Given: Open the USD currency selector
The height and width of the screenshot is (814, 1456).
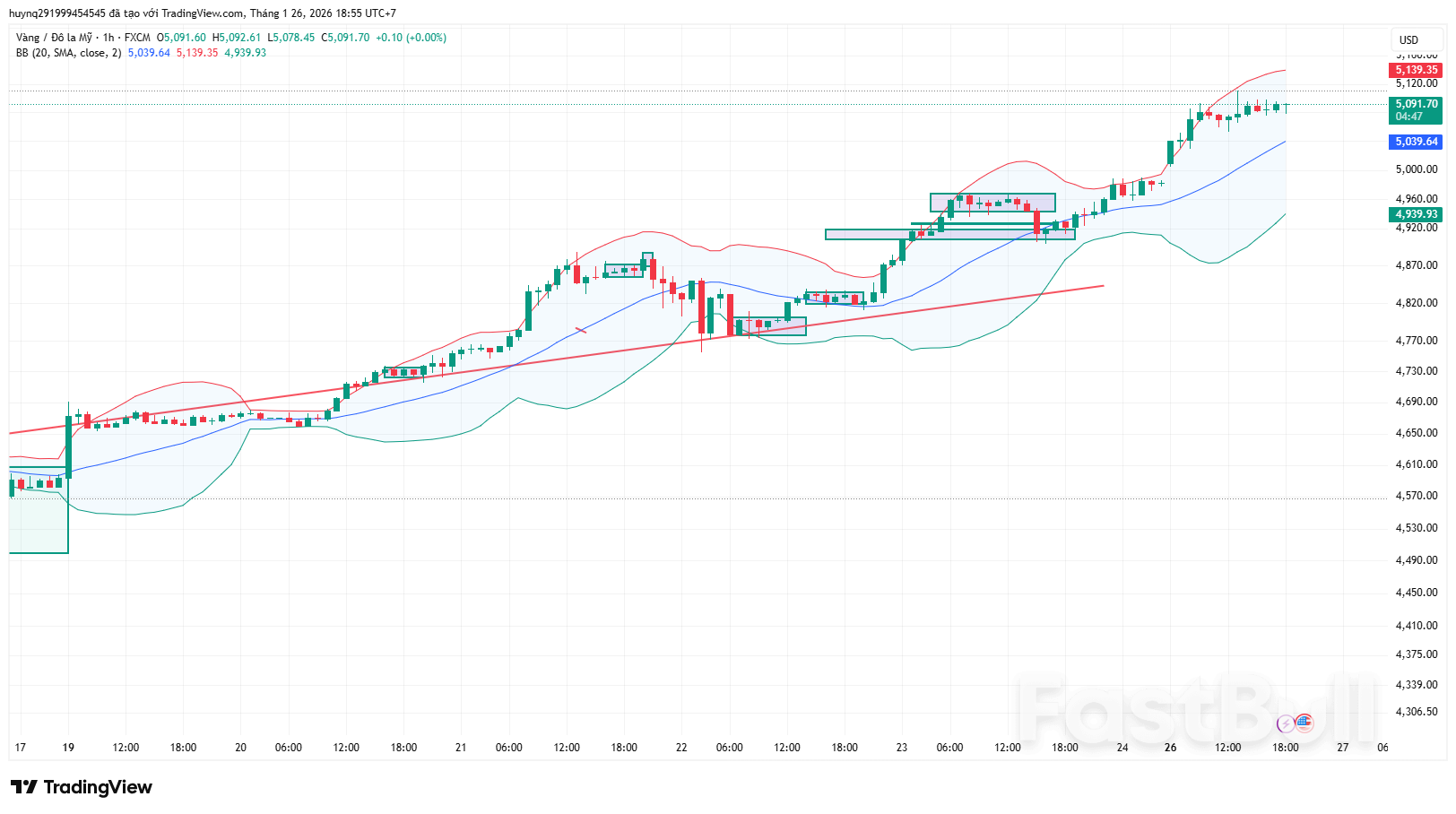Looking at the screenshot, I should 1408,39.
